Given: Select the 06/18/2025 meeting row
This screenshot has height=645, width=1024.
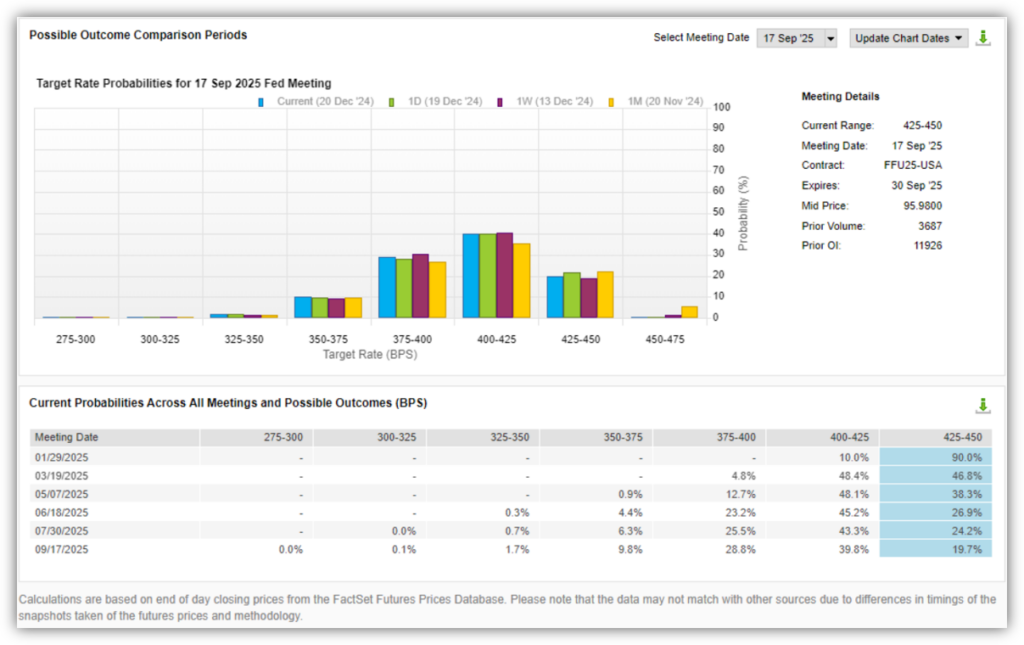Looking at the screenshot, I should click(x=511, y=512).
